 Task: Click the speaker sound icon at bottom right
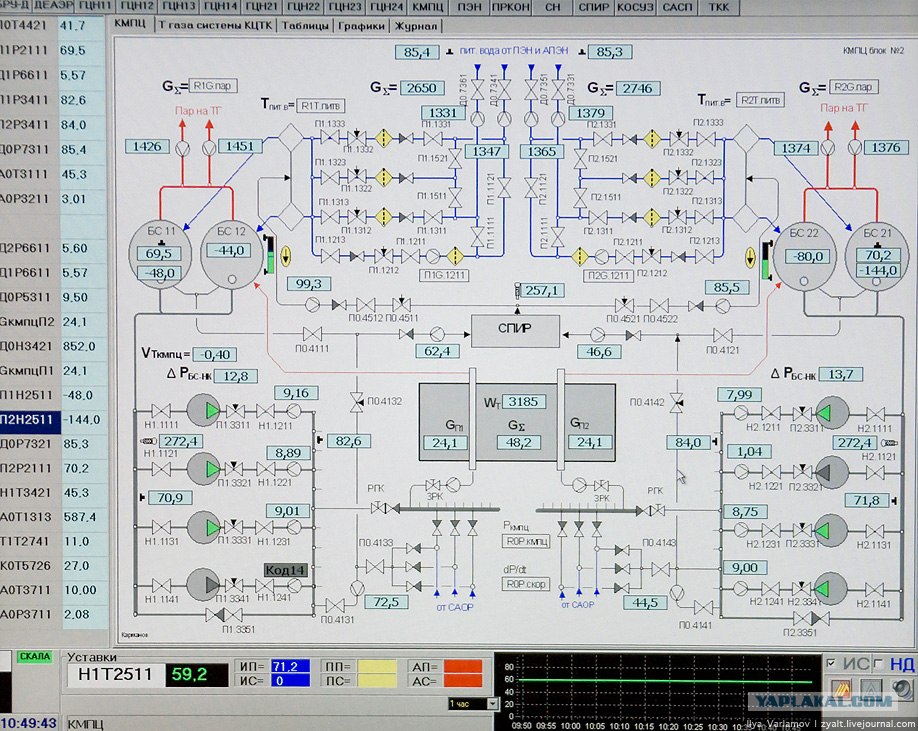coord(902,689)
